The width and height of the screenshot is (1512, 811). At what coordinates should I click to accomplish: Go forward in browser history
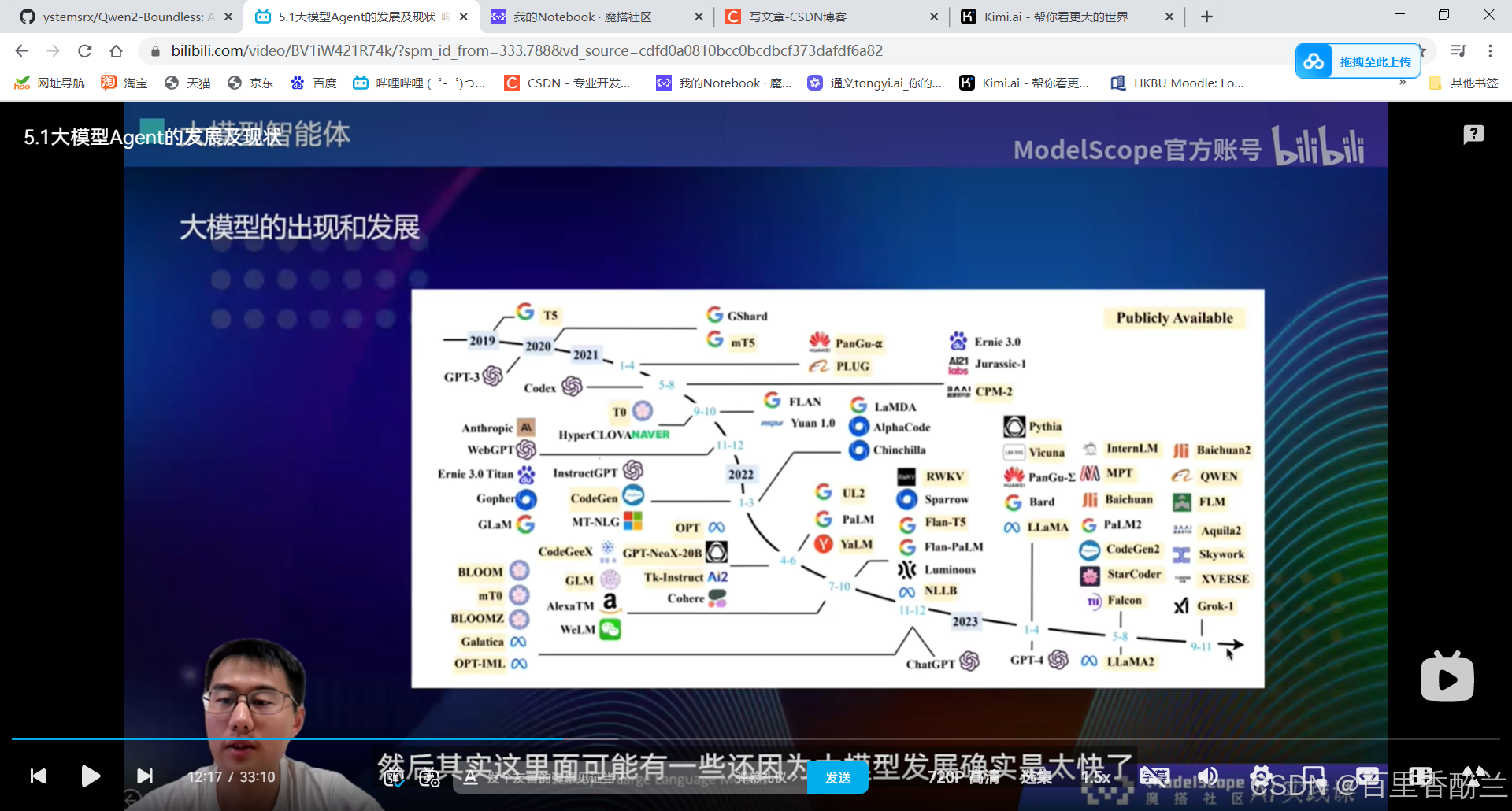53,50
